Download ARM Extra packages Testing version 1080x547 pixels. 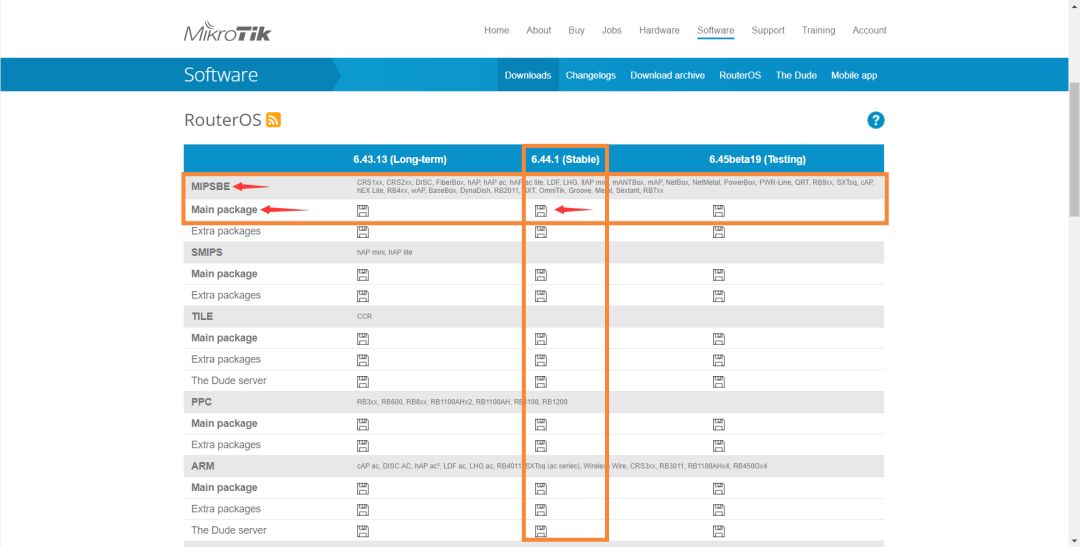719,510
